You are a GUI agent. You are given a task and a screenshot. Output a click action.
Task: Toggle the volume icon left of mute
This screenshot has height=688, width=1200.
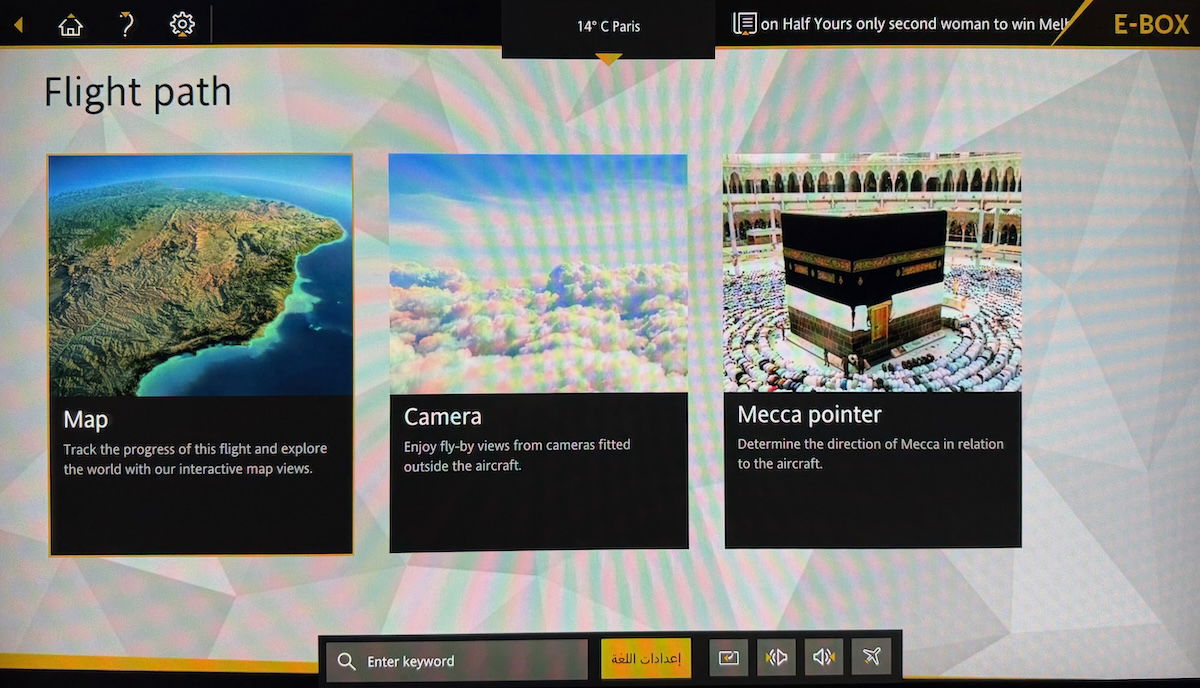coord(776,657)
